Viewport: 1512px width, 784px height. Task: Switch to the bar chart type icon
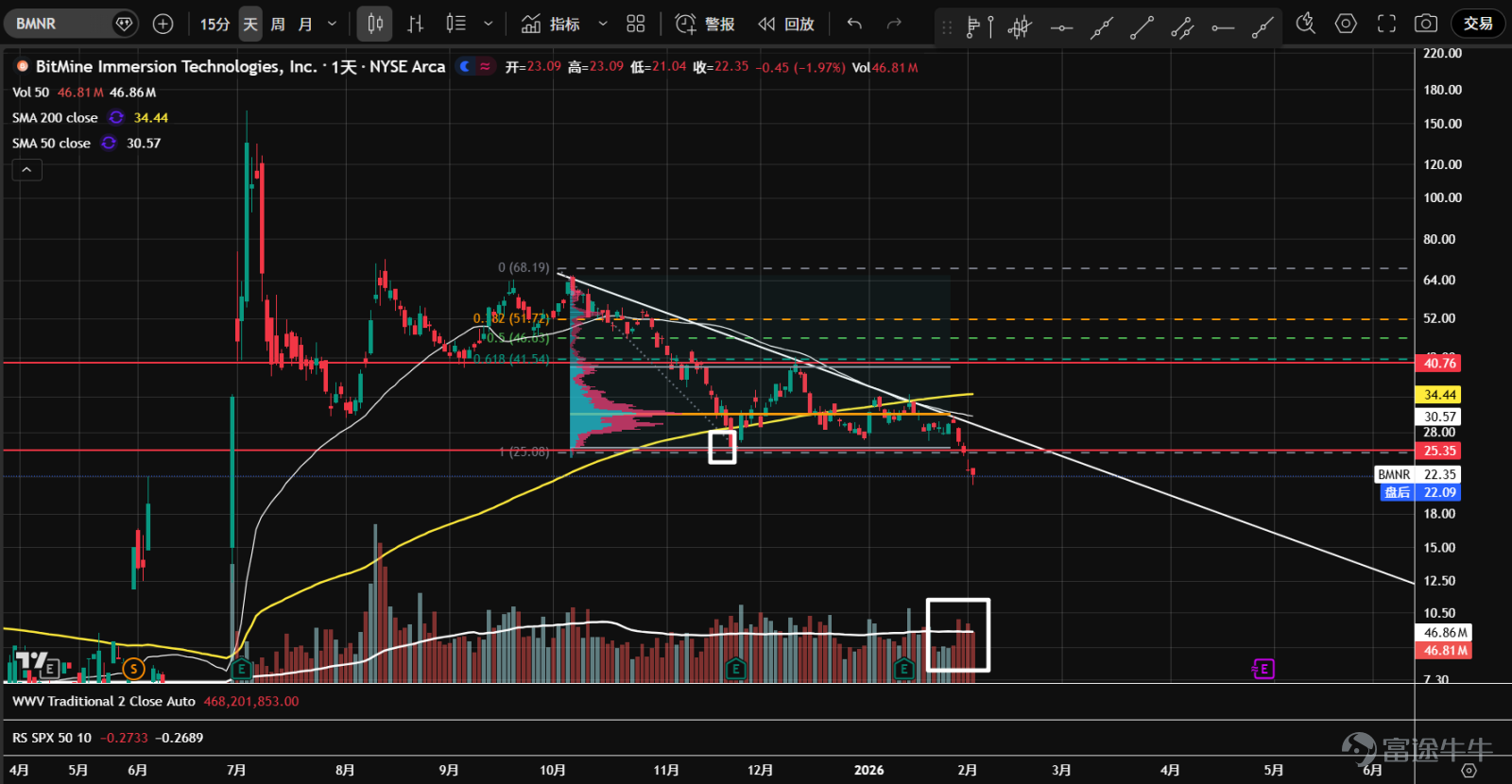tap(415, 24)
